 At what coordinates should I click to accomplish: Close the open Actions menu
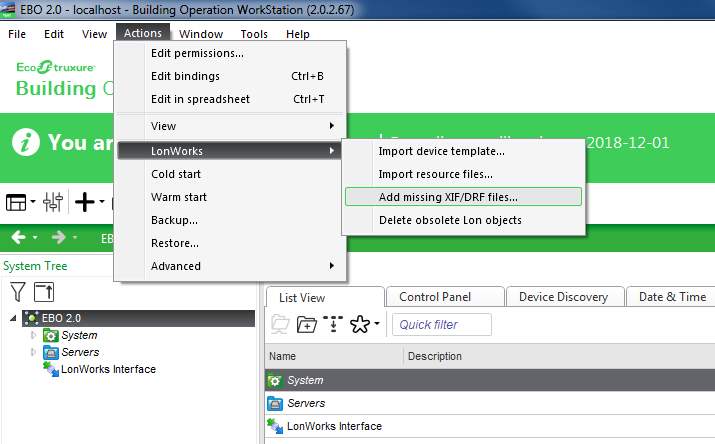click(143, 33)
